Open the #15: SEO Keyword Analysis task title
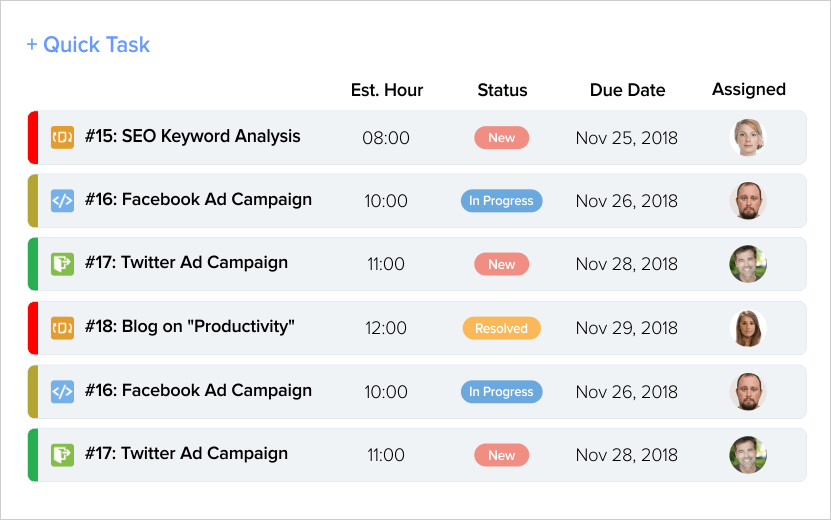This screenshot has height=520, width=831. click(x=193, y=136)
